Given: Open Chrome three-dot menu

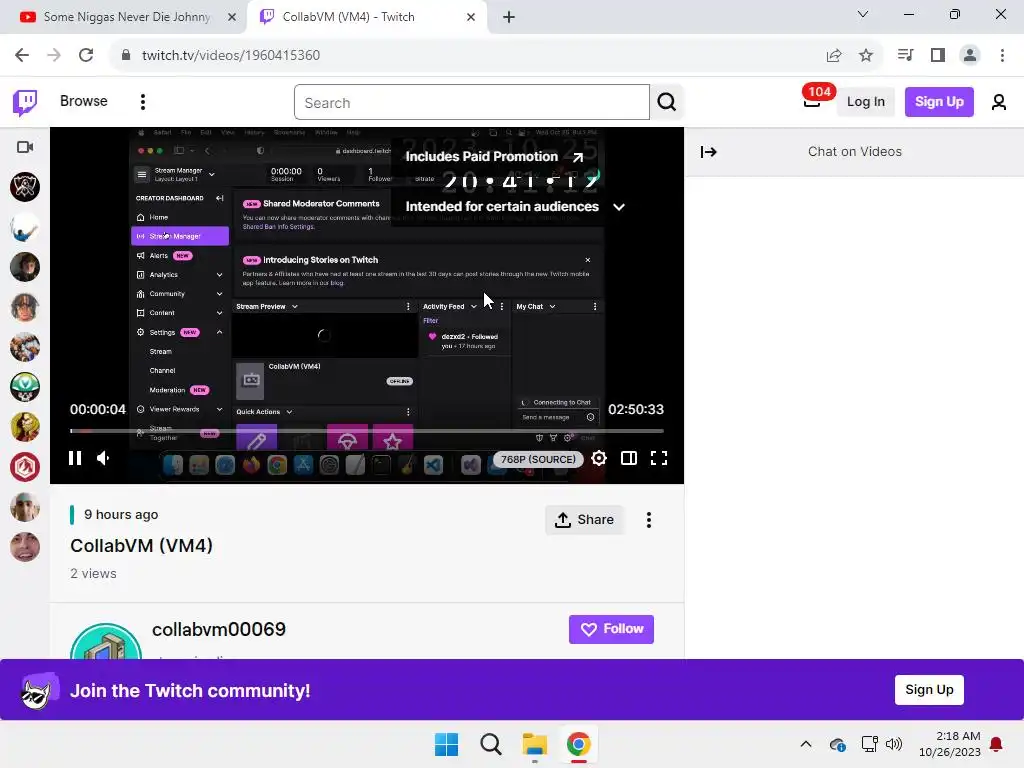Looking at the screenshot, I should tap(1002, 56).
